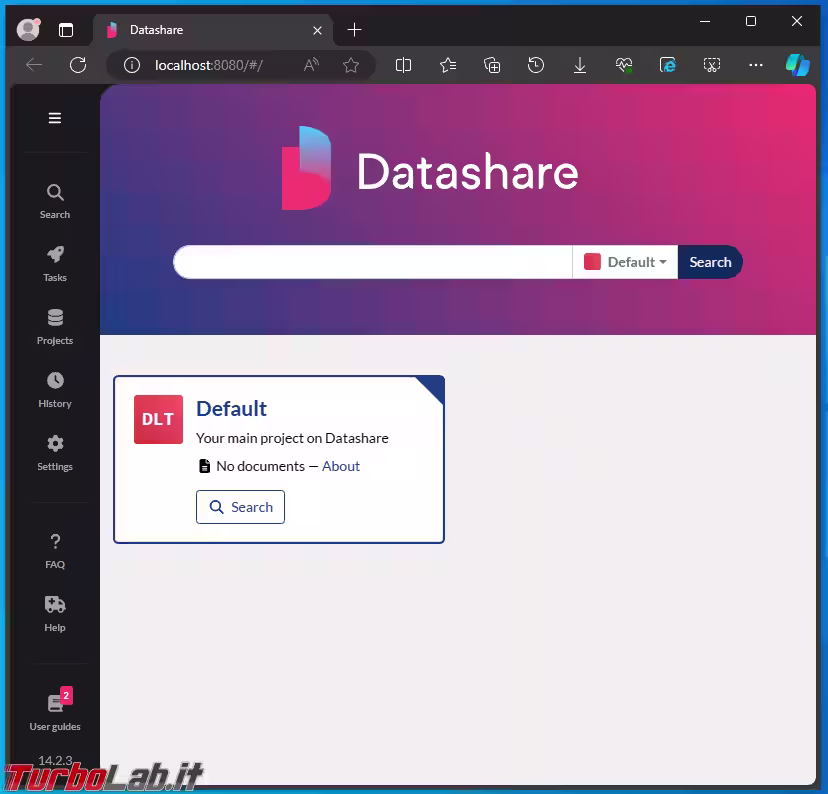Go back with the browser back arrow
828x794 pixels.
(34, 65)
